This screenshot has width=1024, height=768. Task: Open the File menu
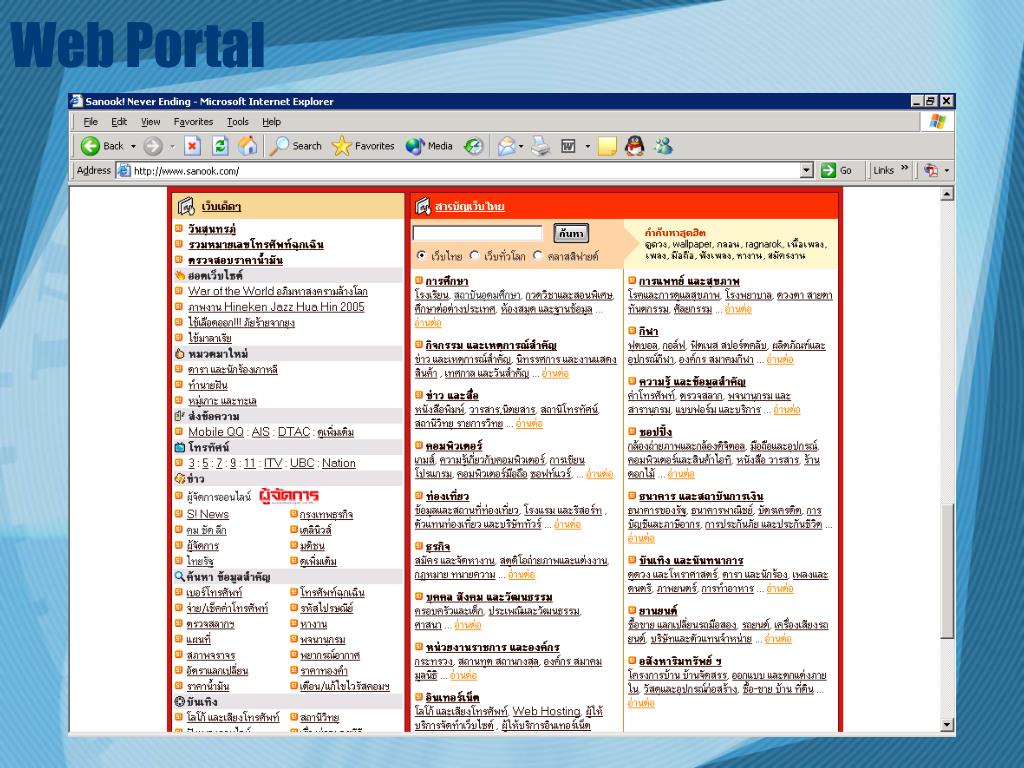pyautogui.click(x=90, y=121)
